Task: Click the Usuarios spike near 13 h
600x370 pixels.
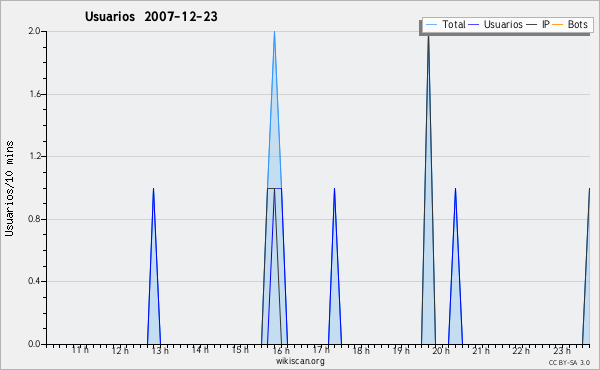Action: [x=153, y=266]
